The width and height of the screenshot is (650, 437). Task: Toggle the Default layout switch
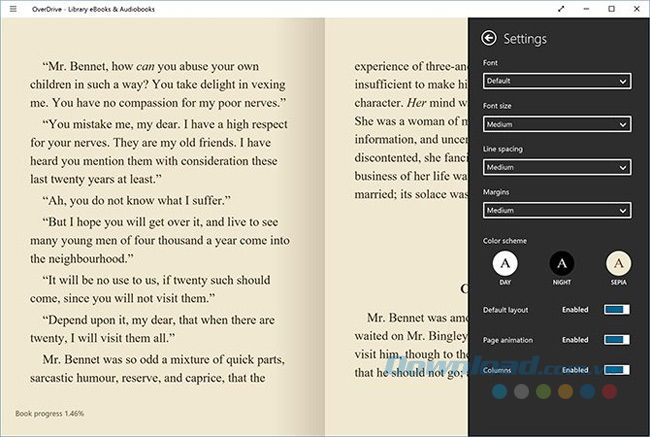(616, 311)
